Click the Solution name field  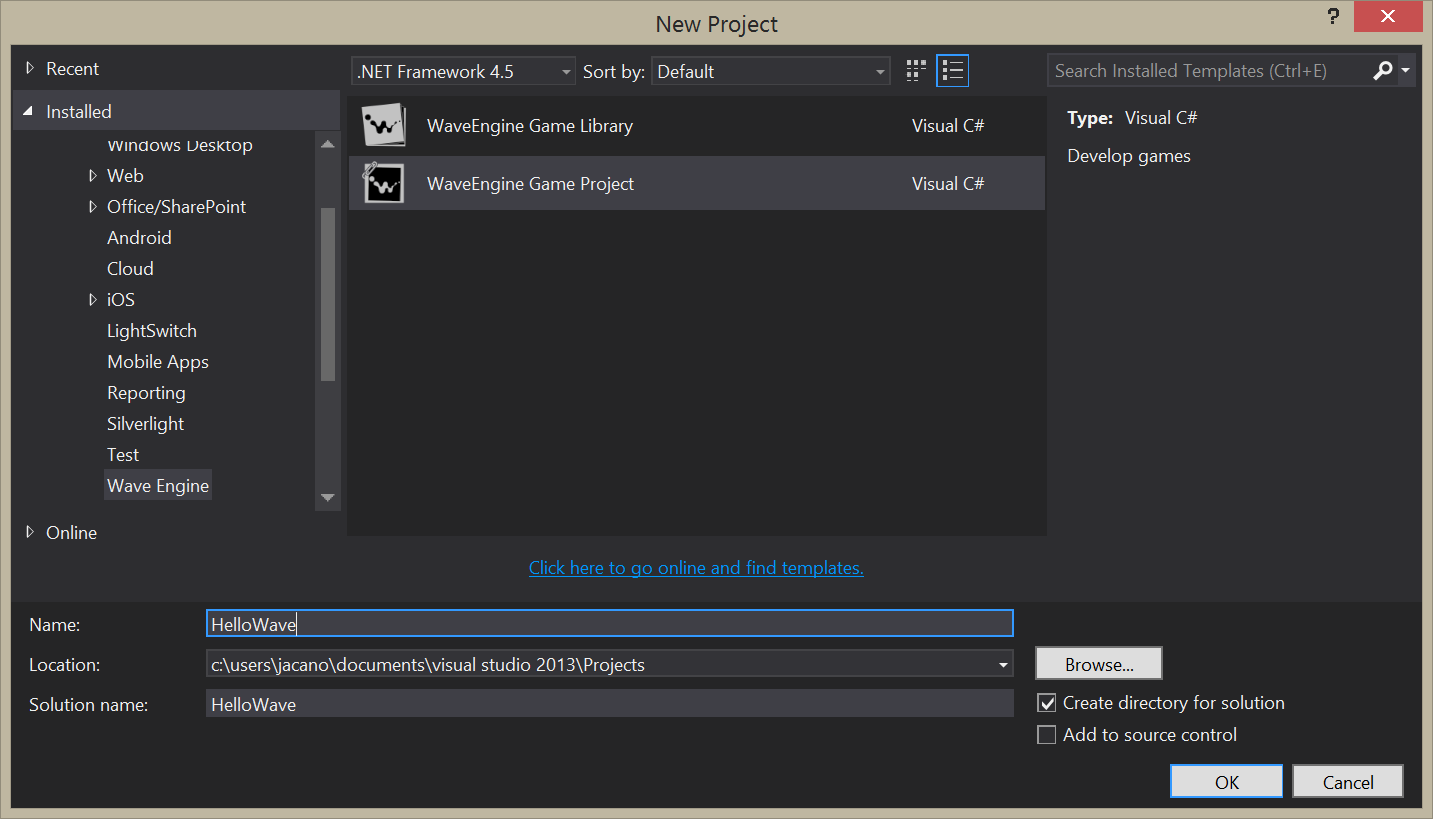coord(609,704)
